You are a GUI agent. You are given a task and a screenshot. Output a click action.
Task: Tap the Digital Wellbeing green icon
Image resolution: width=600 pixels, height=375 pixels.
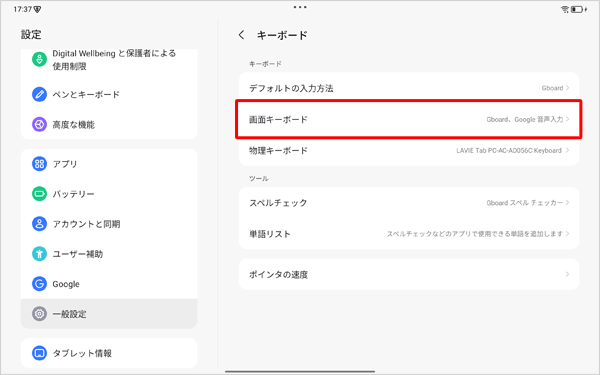tap(39, 59)
